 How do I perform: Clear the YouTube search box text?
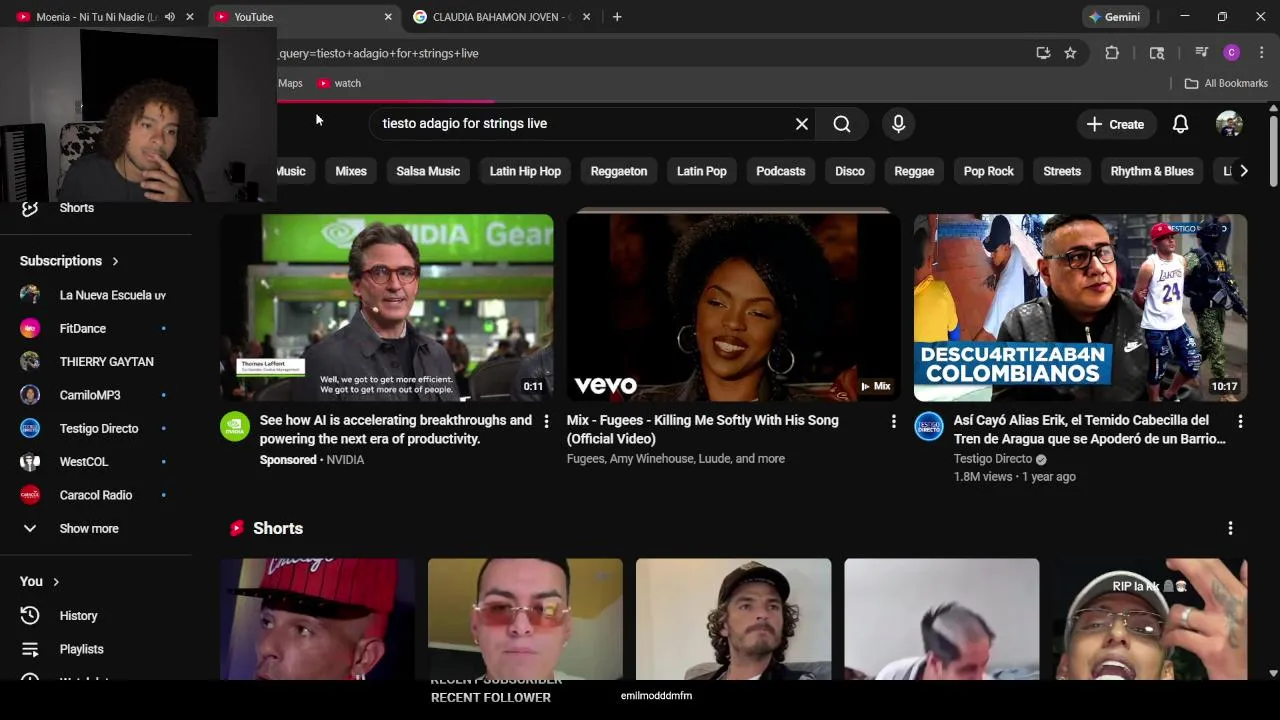801,124
